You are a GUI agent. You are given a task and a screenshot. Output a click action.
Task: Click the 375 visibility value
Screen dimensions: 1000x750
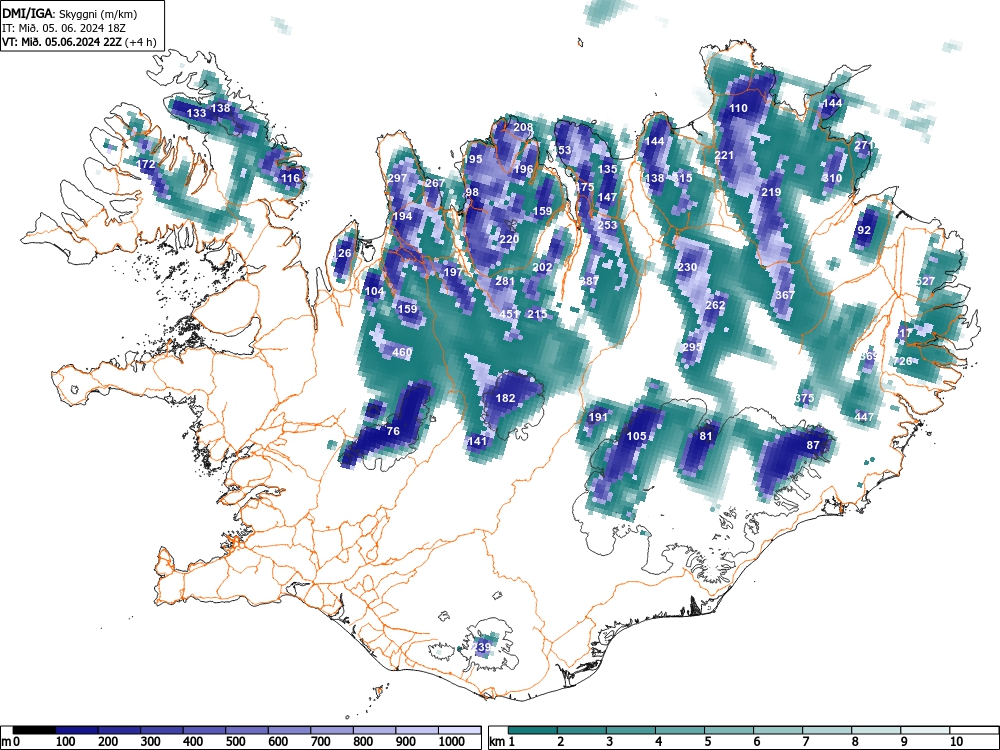click(x=805, y=399)
